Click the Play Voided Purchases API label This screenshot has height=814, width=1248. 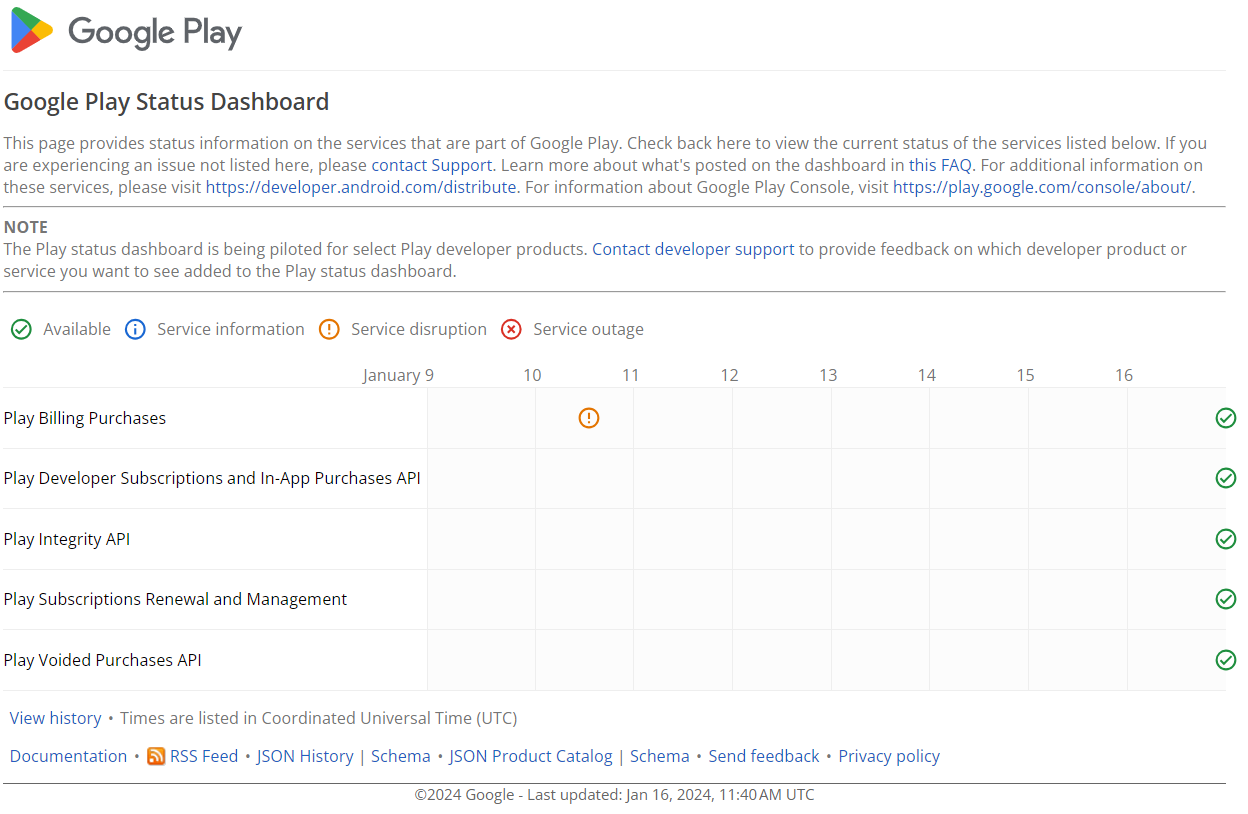[103, 660]
